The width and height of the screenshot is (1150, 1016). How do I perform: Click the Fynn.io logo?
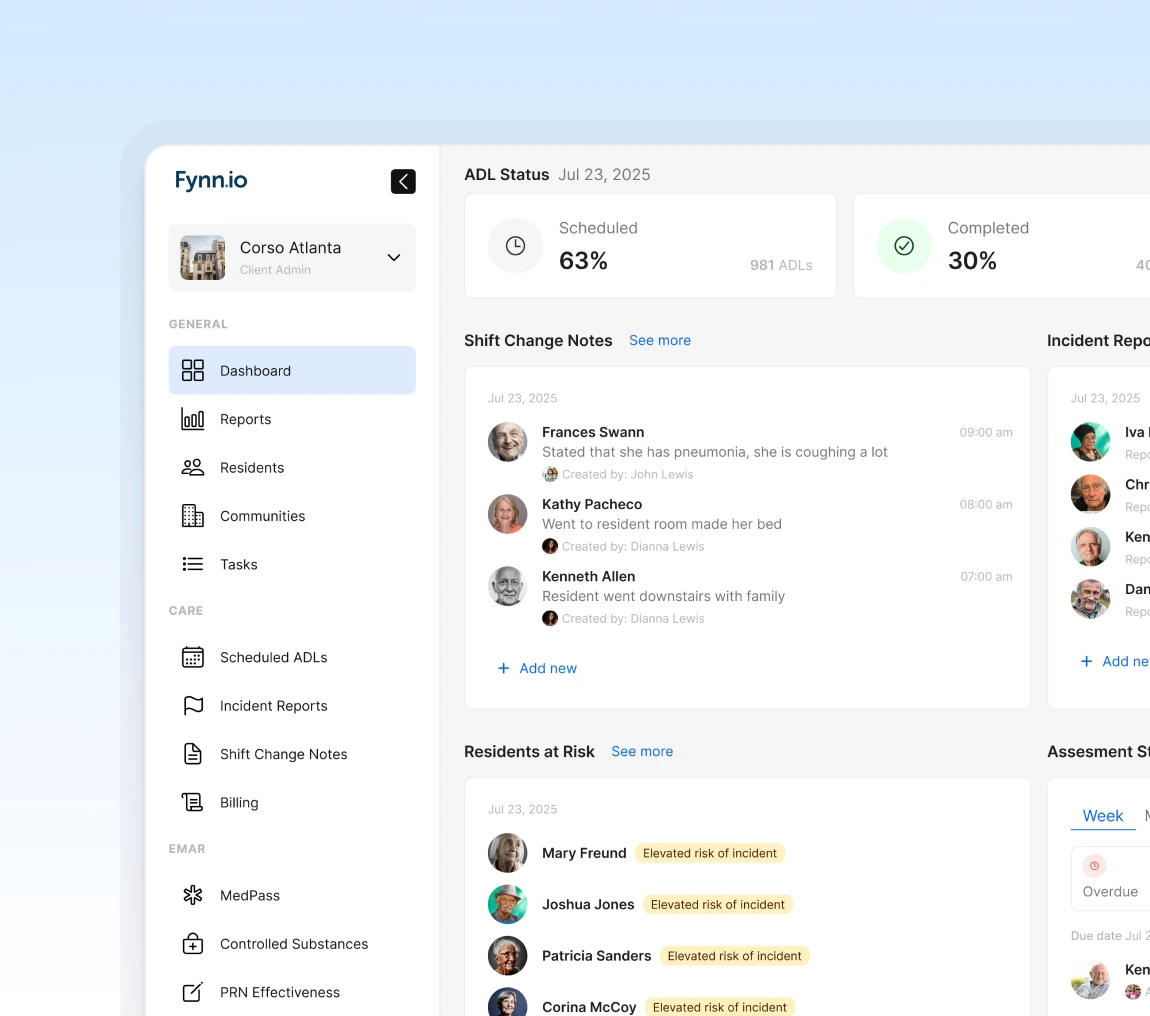[211, 180]
